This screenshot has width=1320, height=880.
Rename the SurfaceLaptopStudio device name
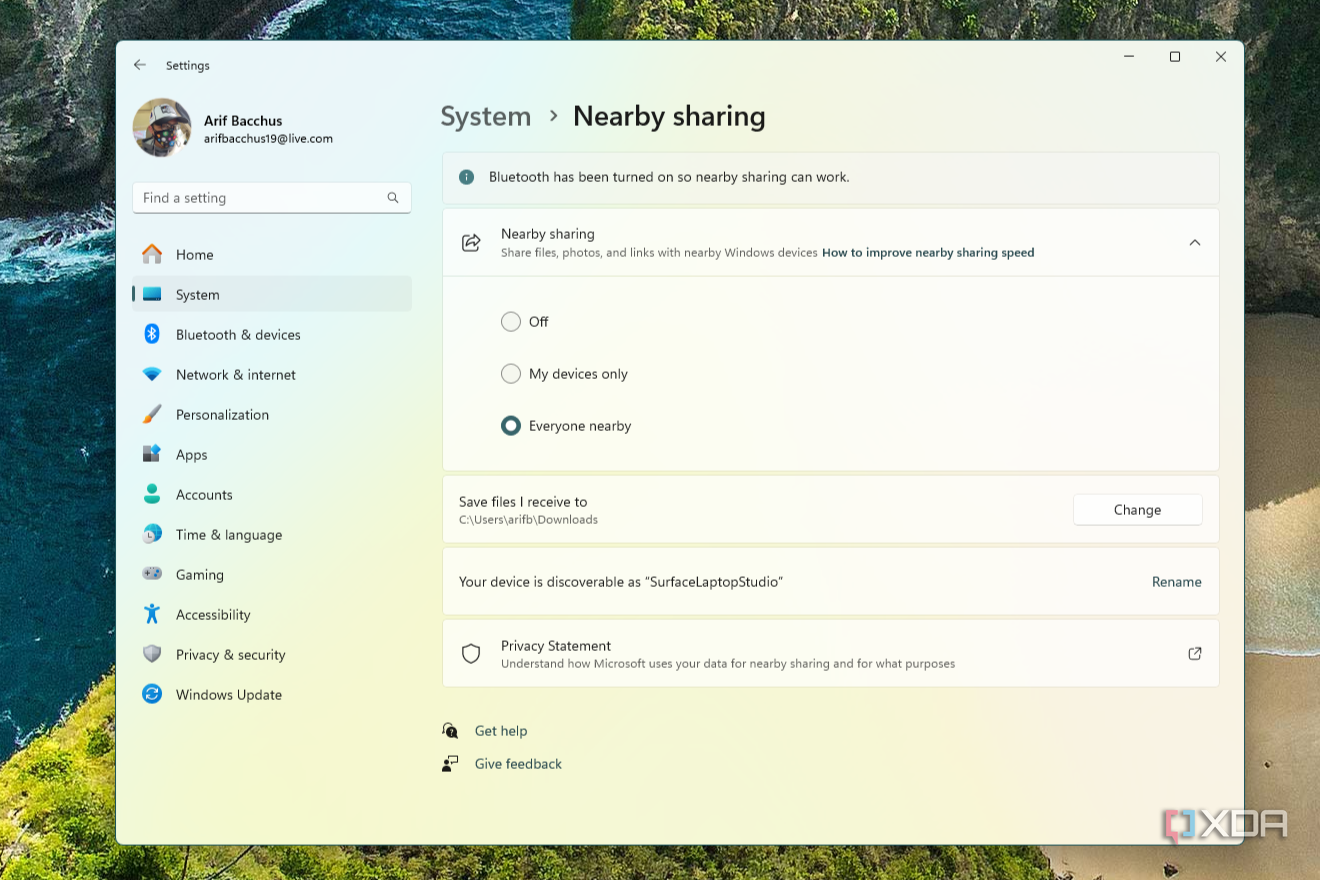1176,581
